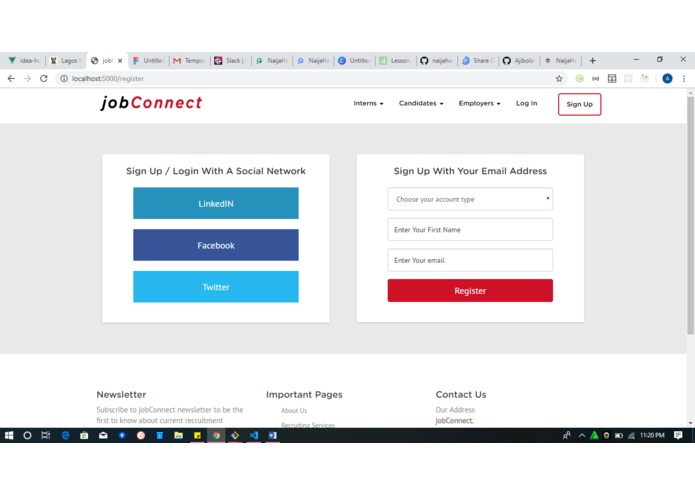Sign up with Facebook

point(216,245)
